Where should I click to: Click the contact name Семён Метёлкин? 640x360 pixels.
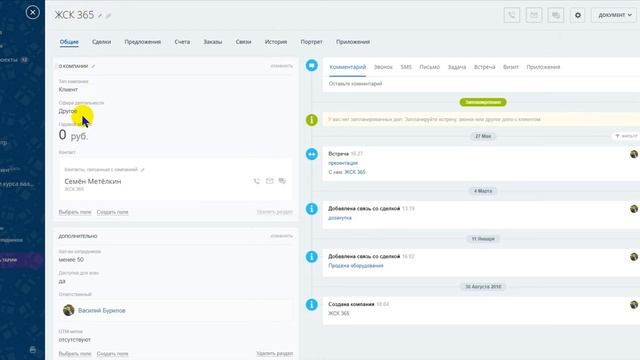coord(93,181)
